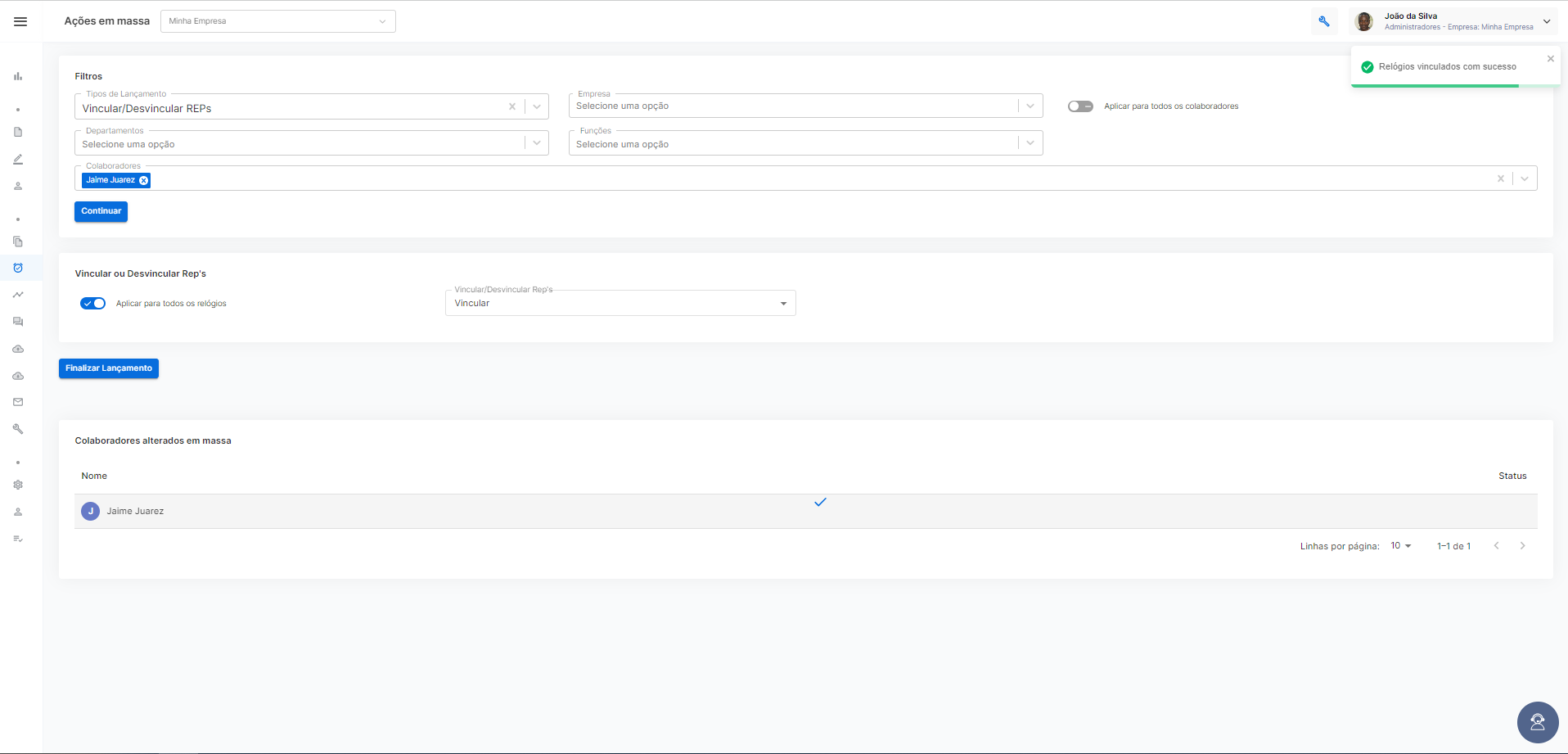
Task: Remove the Jaime Juarez chip
Action: coord(144,180)
